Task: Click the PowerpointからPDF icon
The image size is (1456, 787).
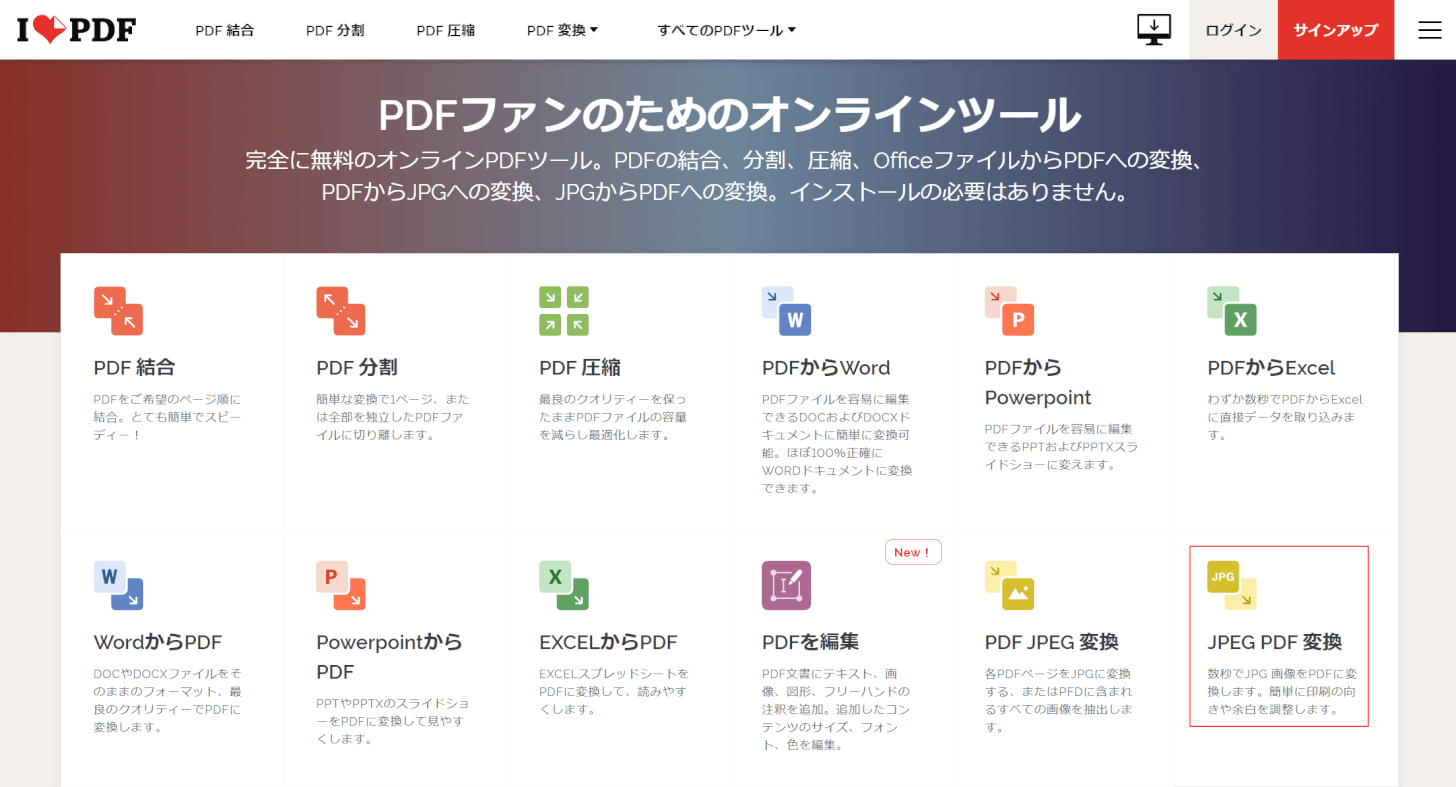Action: click(x=341, y=585)
